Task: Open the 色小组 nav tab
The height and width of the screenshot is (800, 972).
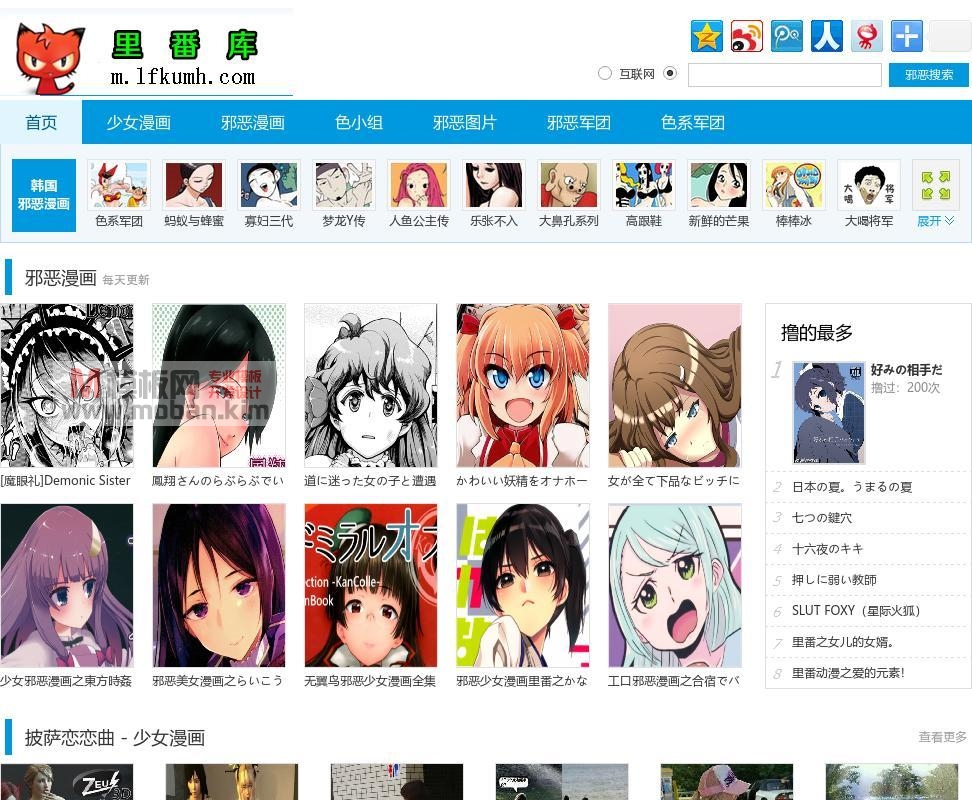Action: (x=358, y=122)
